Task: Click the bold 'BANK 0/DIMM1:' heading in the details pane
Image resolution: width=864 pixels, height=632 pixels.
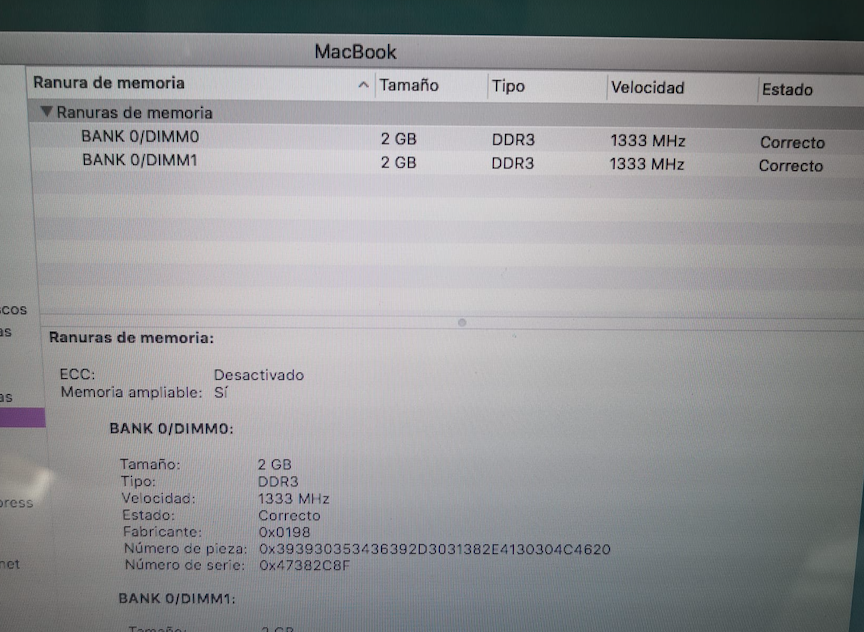Action: (x=177, y=599)
